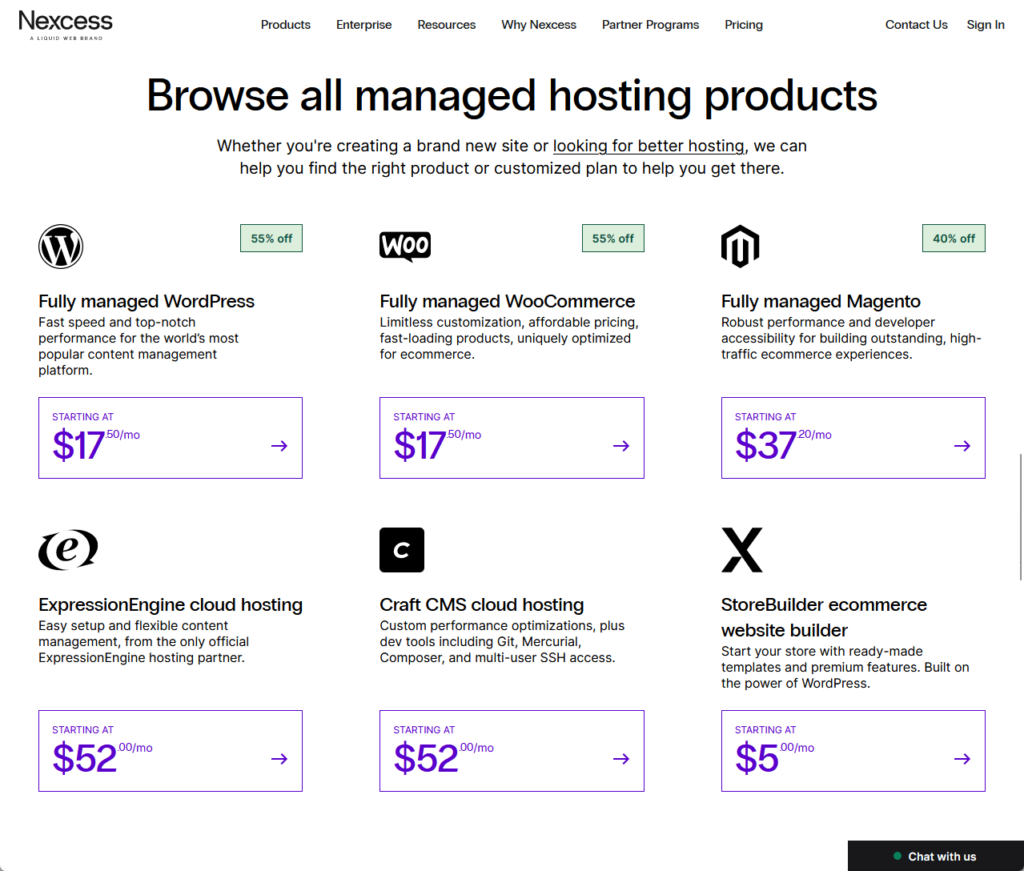
Task: Click the page vertical scrollbar thumb
Action: (1021, 516)
